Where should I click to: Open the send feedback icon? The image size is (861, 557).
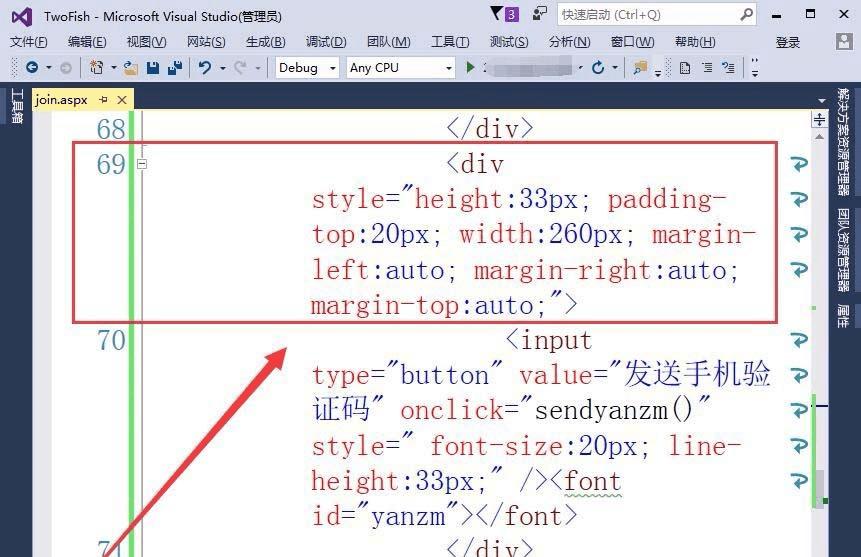tap(540, 13)
